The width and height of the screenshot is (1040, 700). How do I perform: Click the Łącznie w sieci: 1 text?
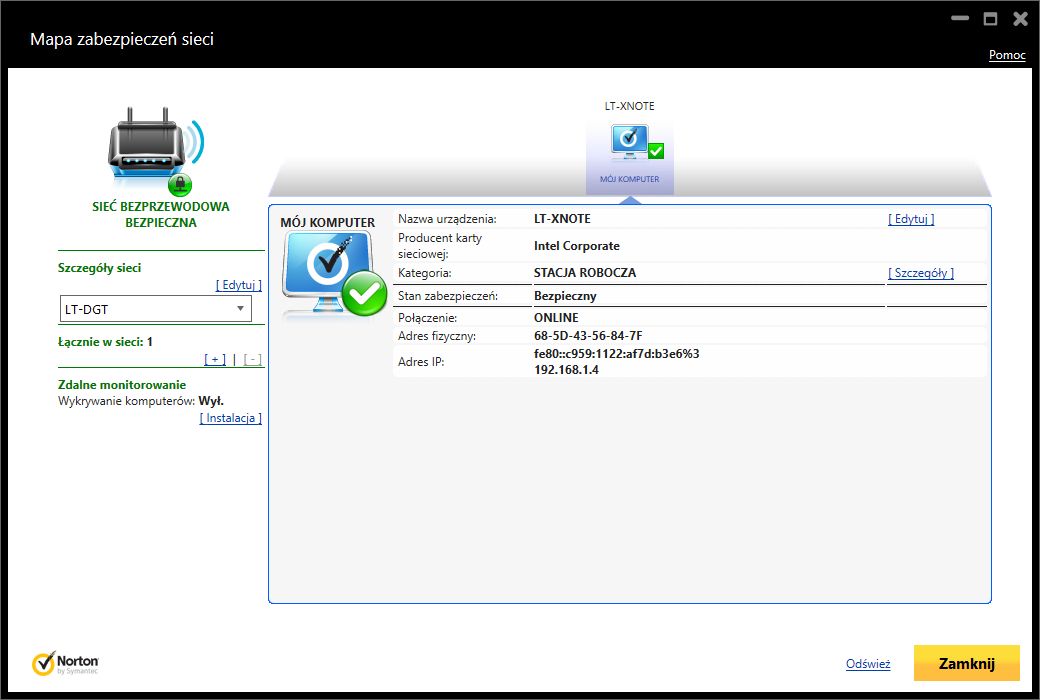coord(105,342)
